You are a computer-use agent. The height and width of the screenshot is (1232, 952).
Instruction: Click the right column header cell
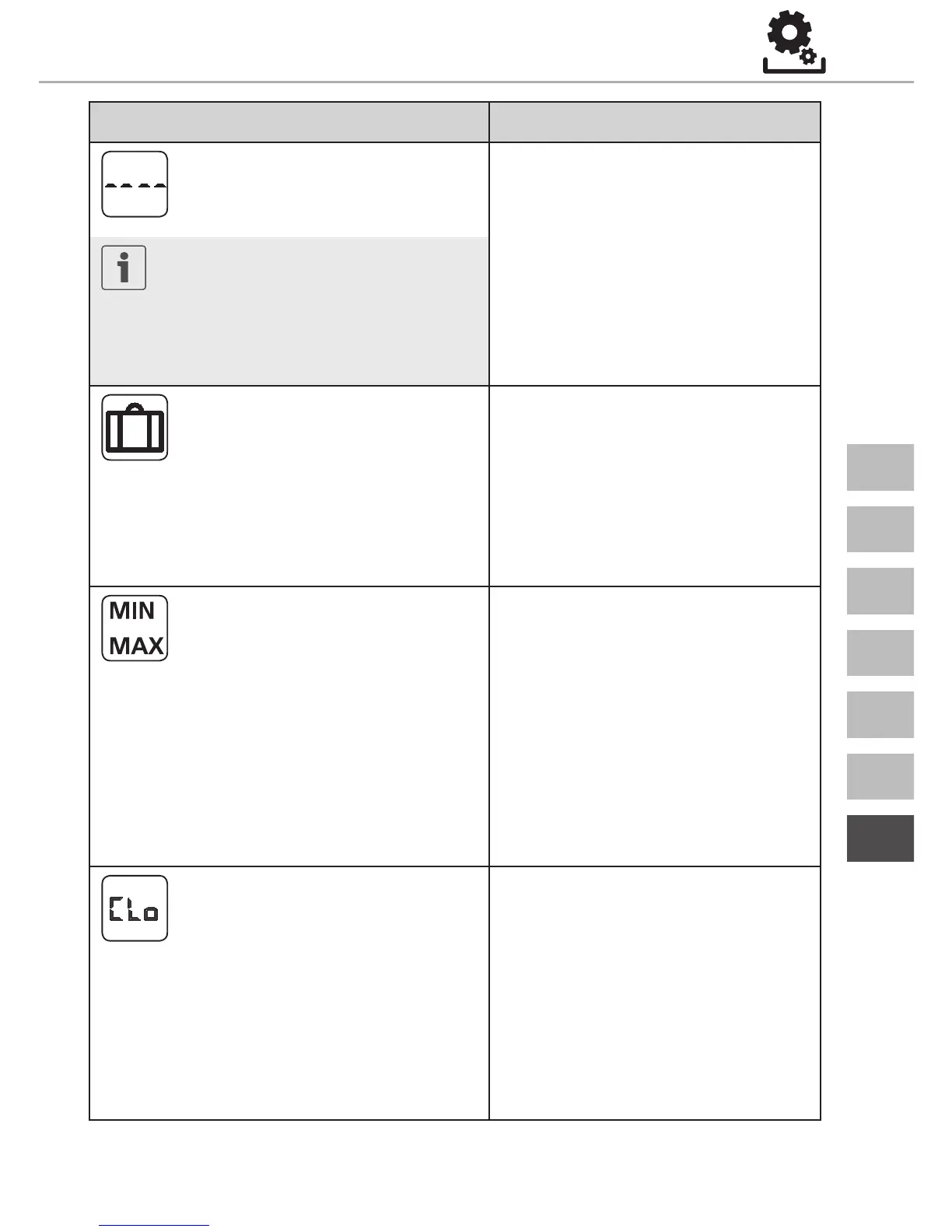[x=655, y=122]
